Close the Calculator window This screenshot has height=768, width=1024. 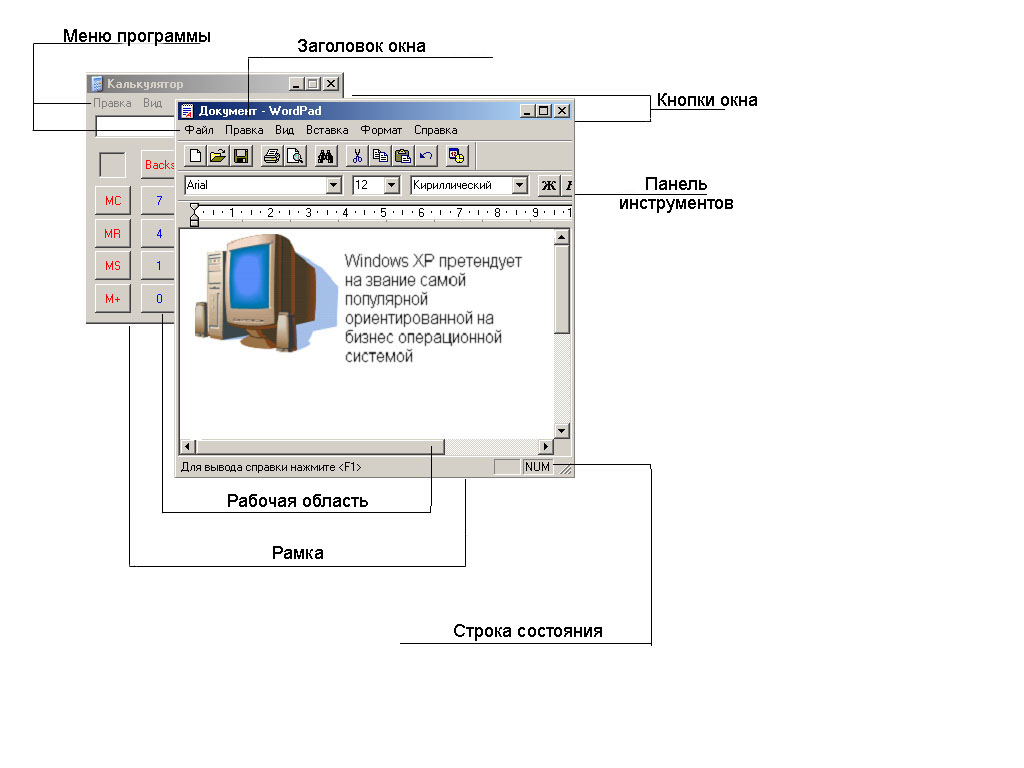pyautogui.click(x=332, y=84)
